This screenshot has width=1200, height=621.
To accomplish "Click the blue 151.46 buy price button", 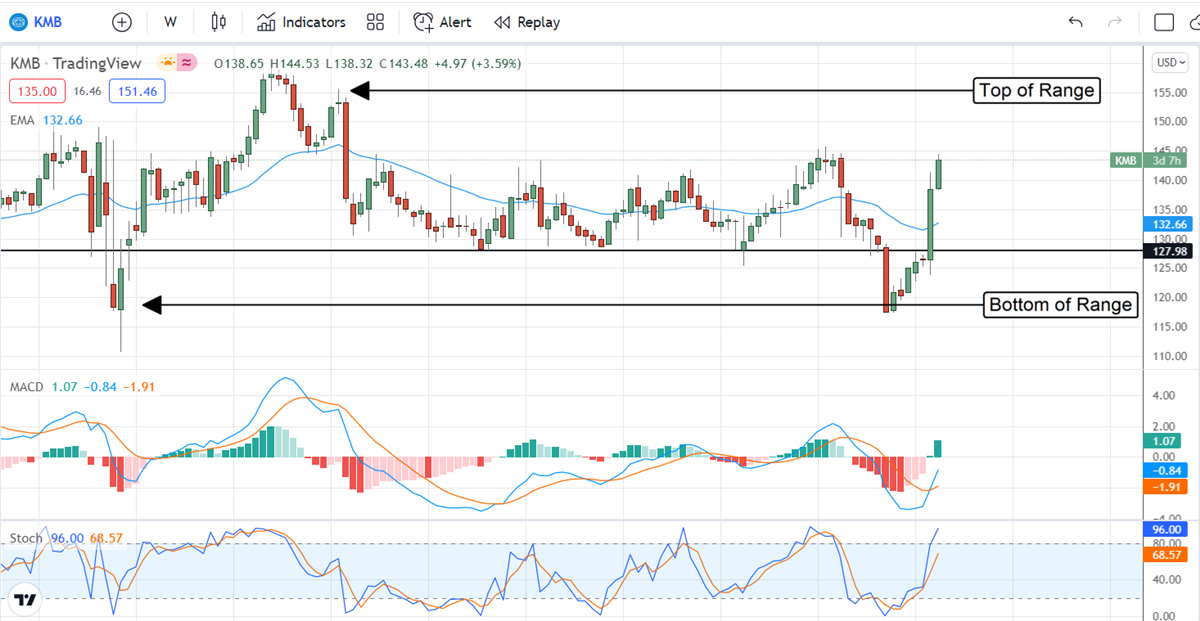I will [x=137, y=91].
